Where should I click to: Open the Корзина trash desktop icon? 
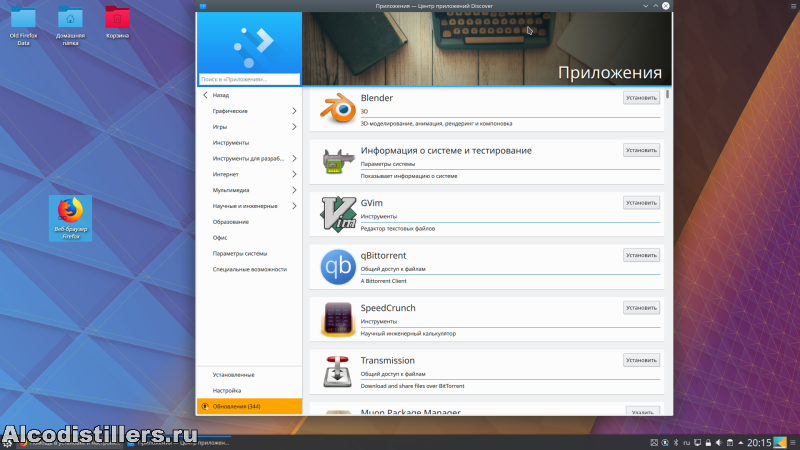click(117, 22)
